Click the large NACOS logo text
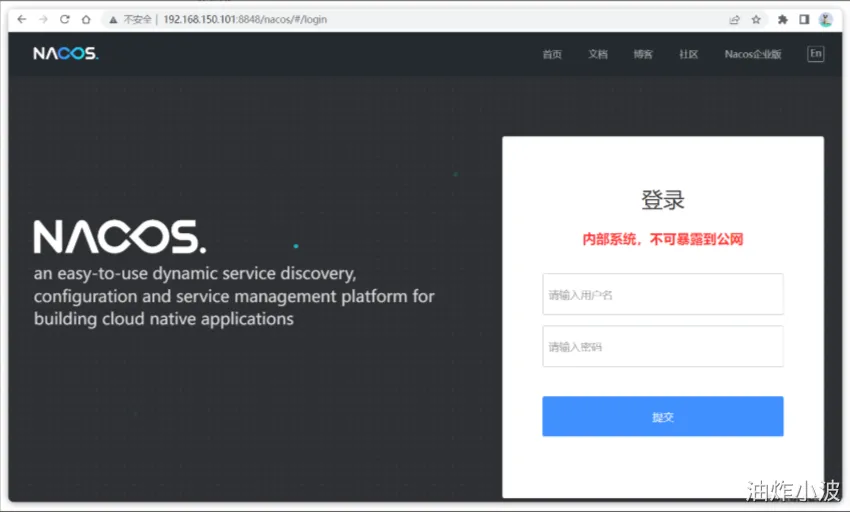The height and width of the screenshot is (512, 850). tap(120, 236)
